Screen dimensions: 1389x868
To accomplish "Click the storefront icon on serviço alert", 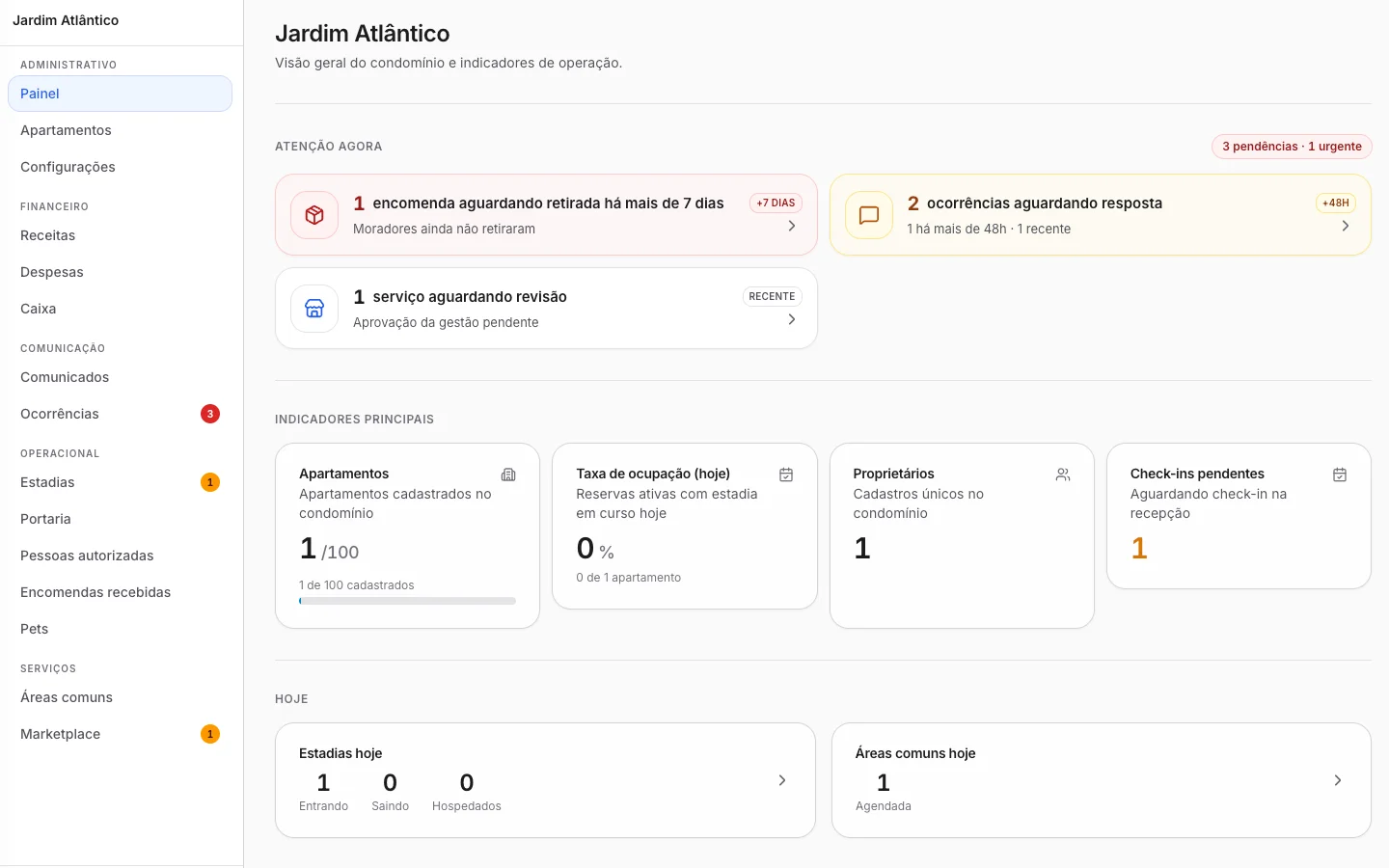I will [314, 309].
